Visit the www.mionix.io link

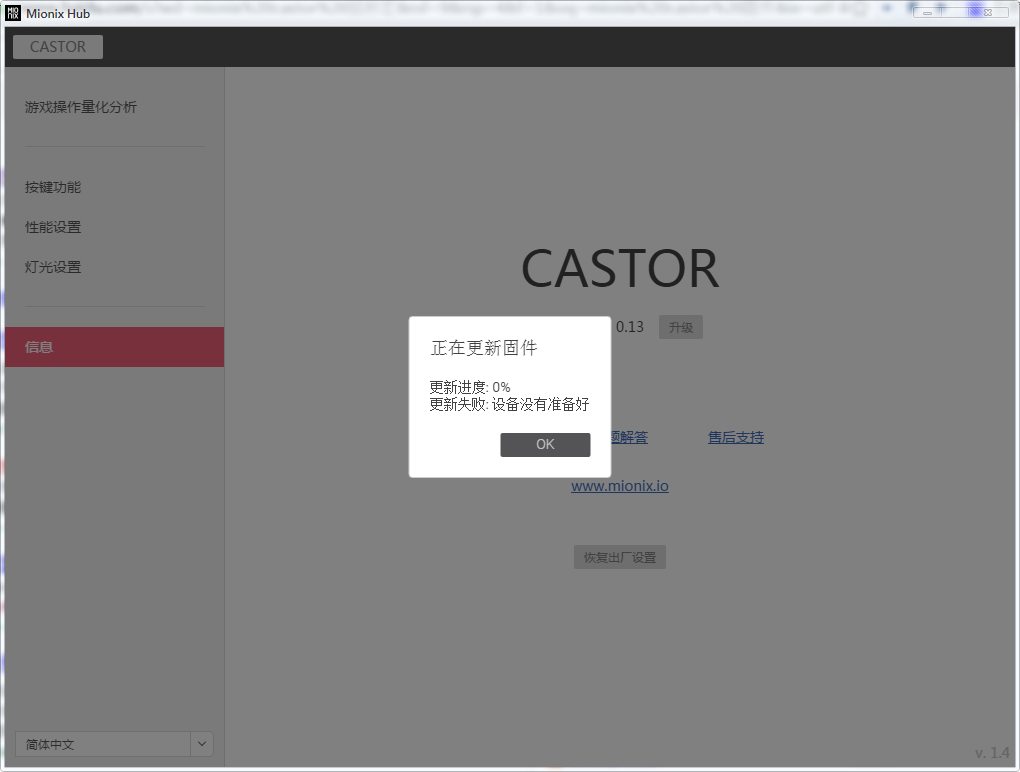(620, 486)
